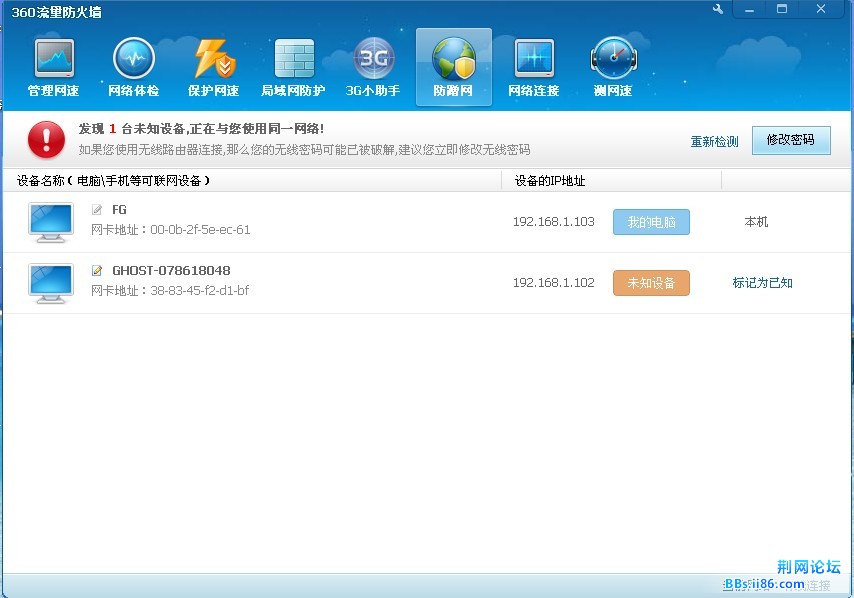
Task: Open the 3G小助手 icon
Action: coord(373,68)
